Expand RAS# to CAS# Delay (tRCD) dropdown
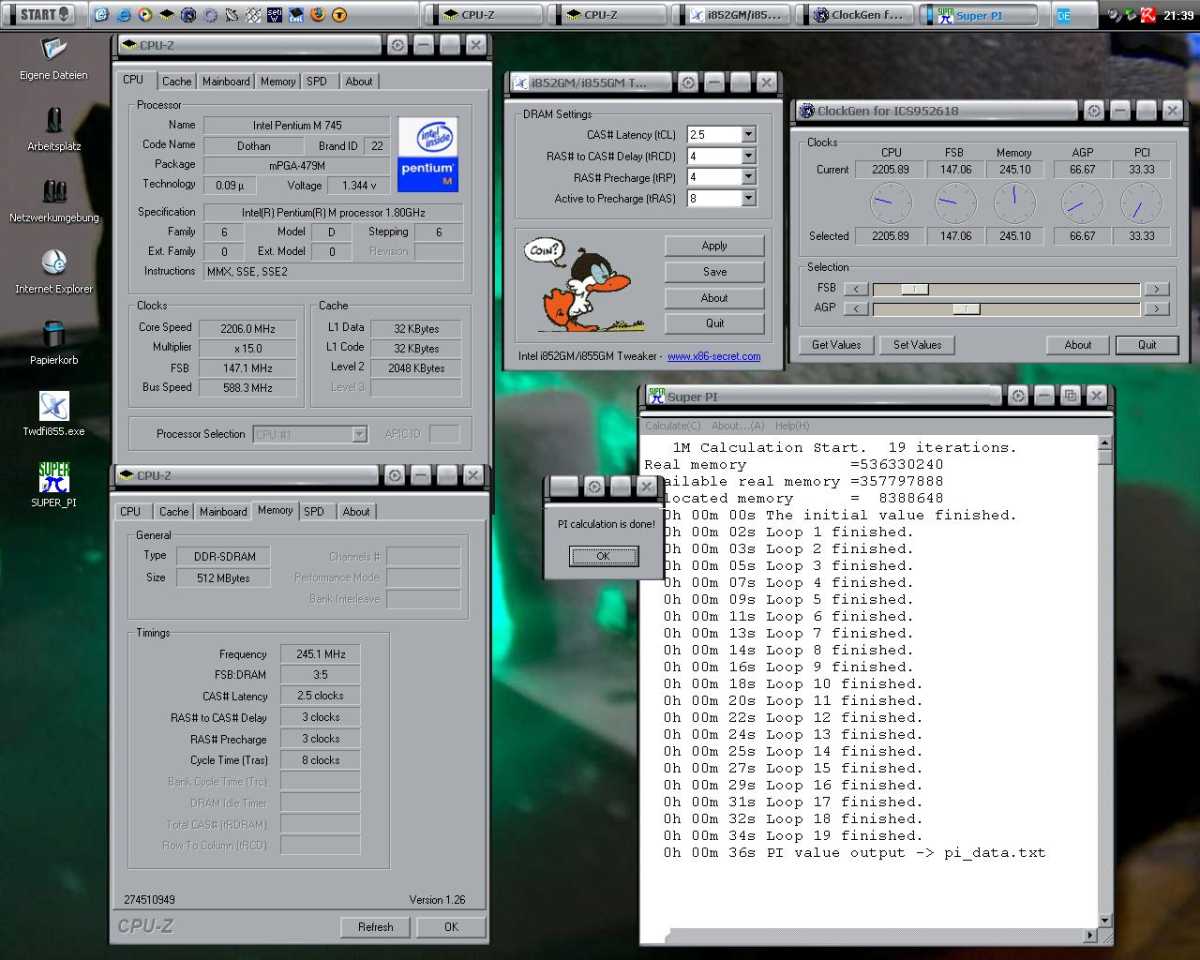The width and height of the screenshot is (1200, 960). pyautogui.click(x=748, y=156)
